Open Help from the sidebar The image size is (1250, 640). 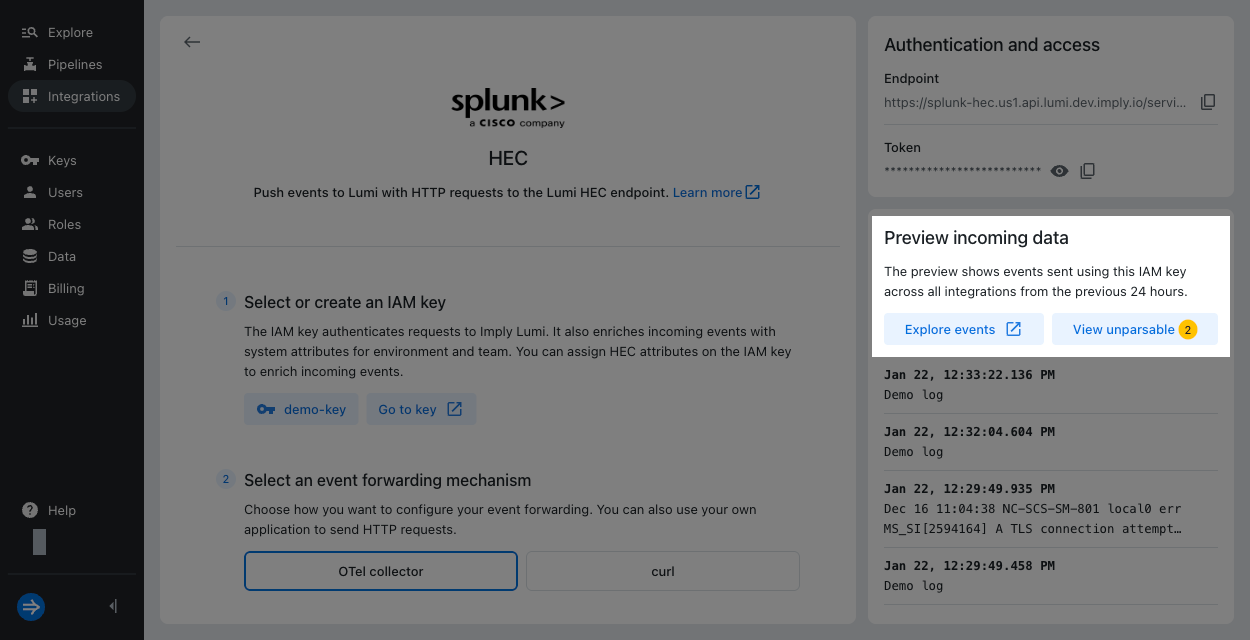tap(61, 510)
